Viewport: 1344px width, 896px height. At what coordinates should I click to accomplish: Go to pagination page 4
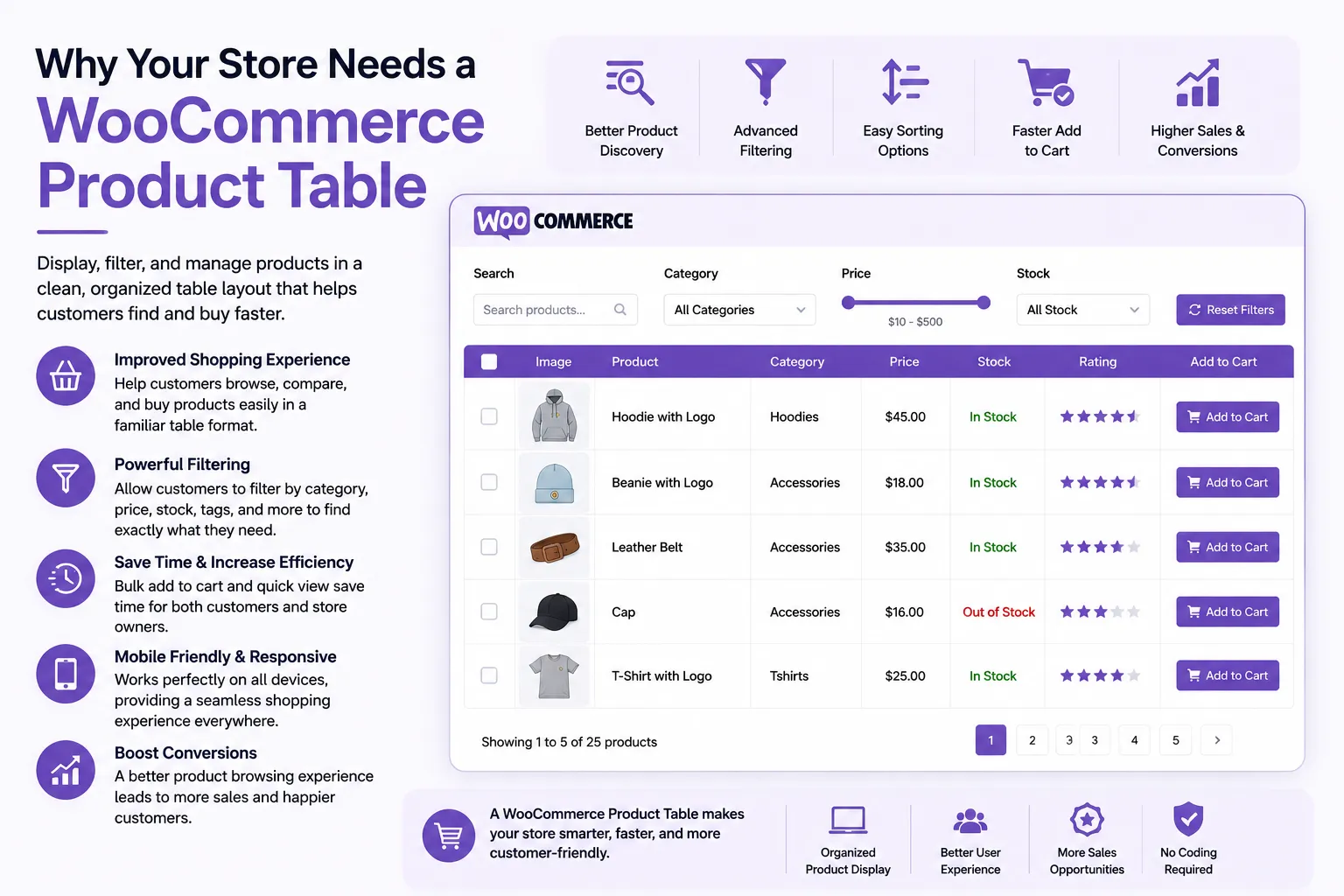click(x=1135, y=740)
